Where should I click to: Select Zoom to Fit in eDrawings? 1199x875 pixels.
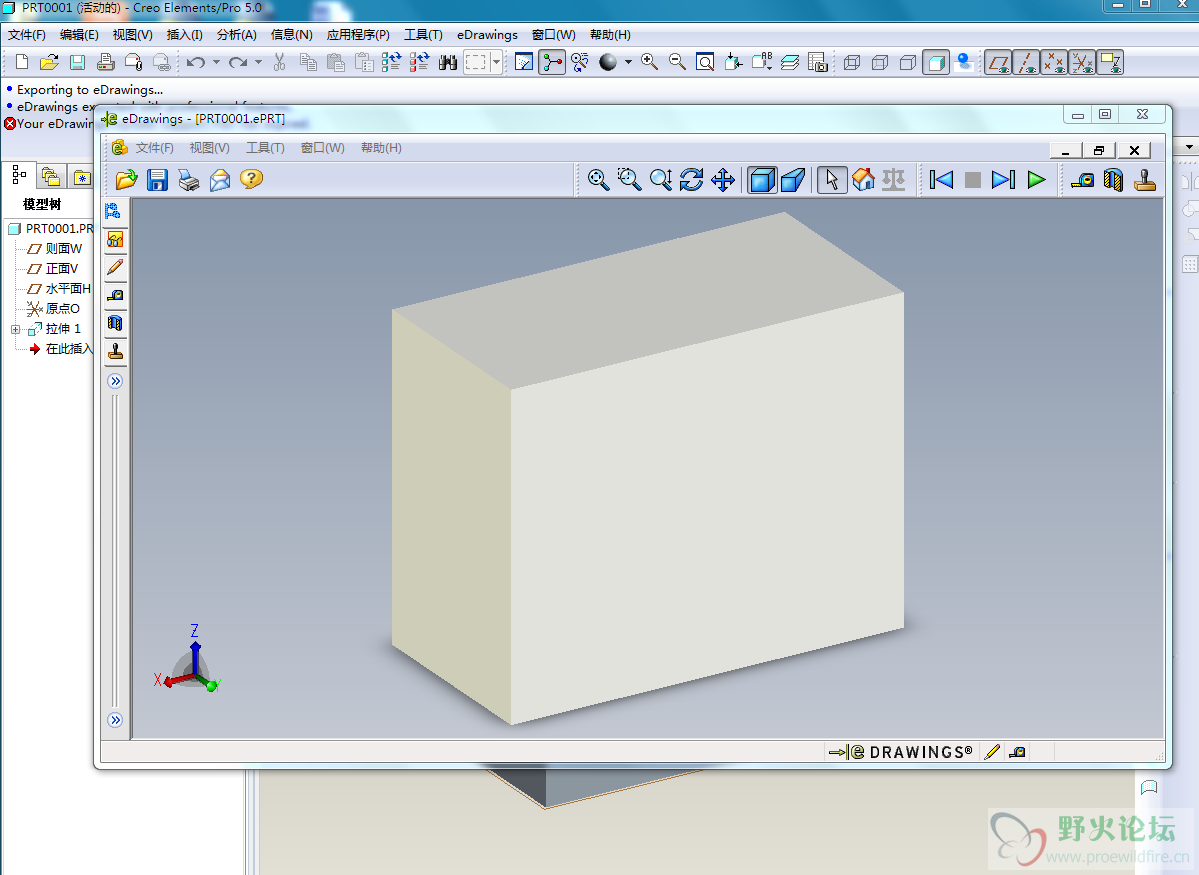click(x=598, y=180)
